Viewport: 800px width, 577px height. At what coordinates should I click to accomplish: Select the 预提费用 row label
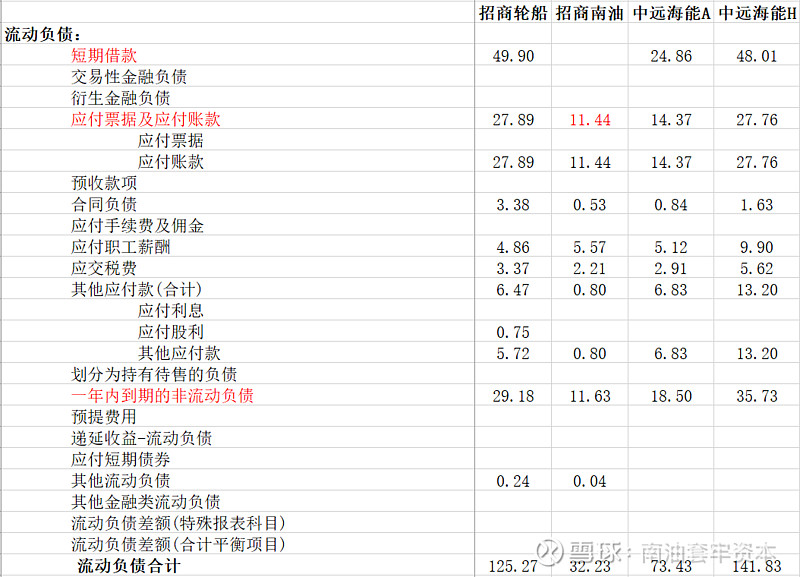click(x=104, y=417)
